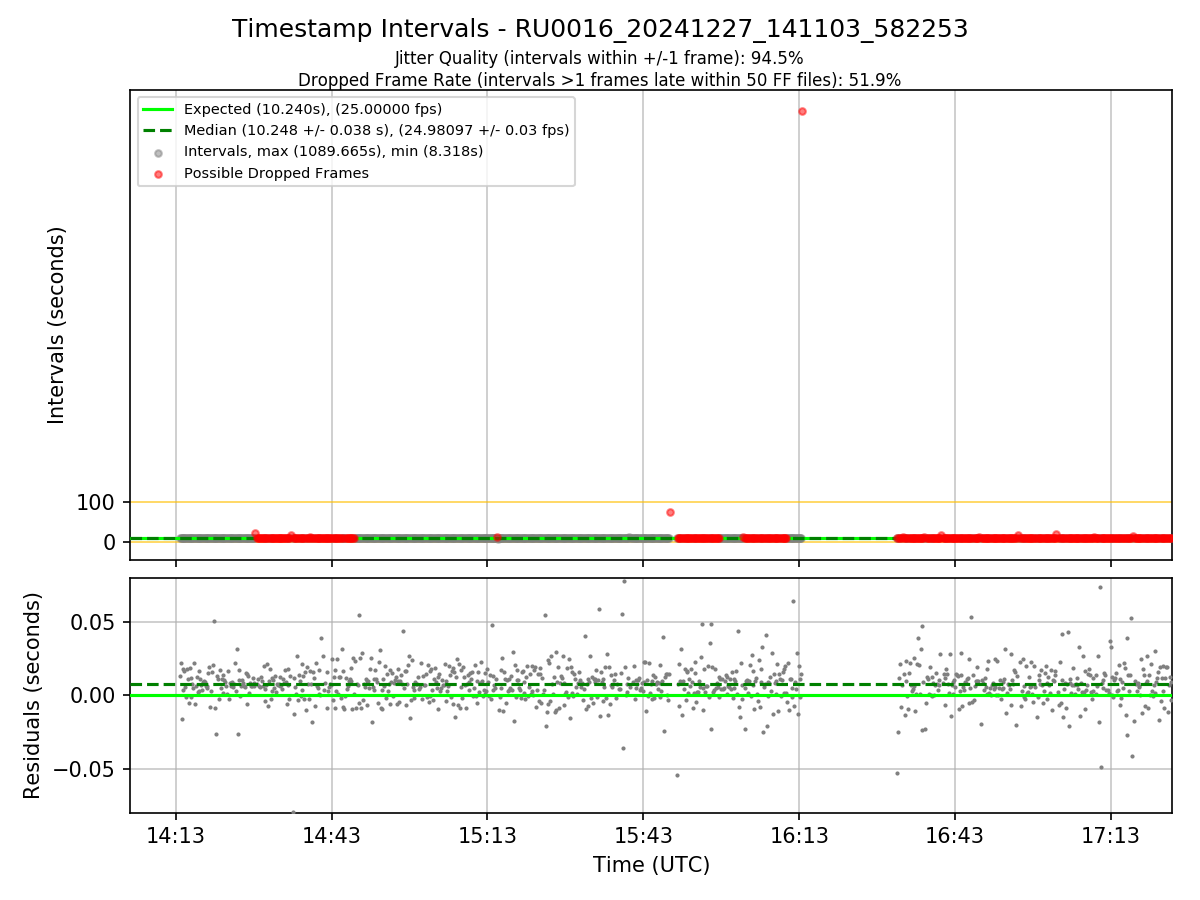Click legend entry "Possible Dropped Frames"
The width and height of the screenshot is (1200, 900).
tap(276, 173)
